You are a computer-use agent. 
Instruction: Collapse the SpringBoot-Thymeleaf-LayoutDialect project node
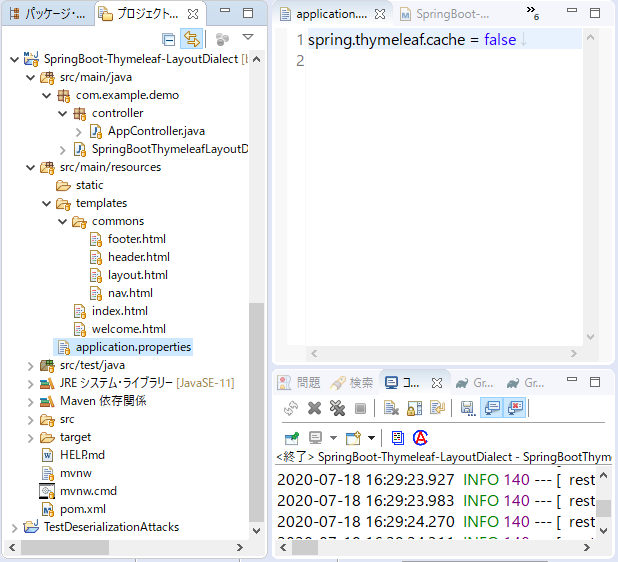point(15,60)
